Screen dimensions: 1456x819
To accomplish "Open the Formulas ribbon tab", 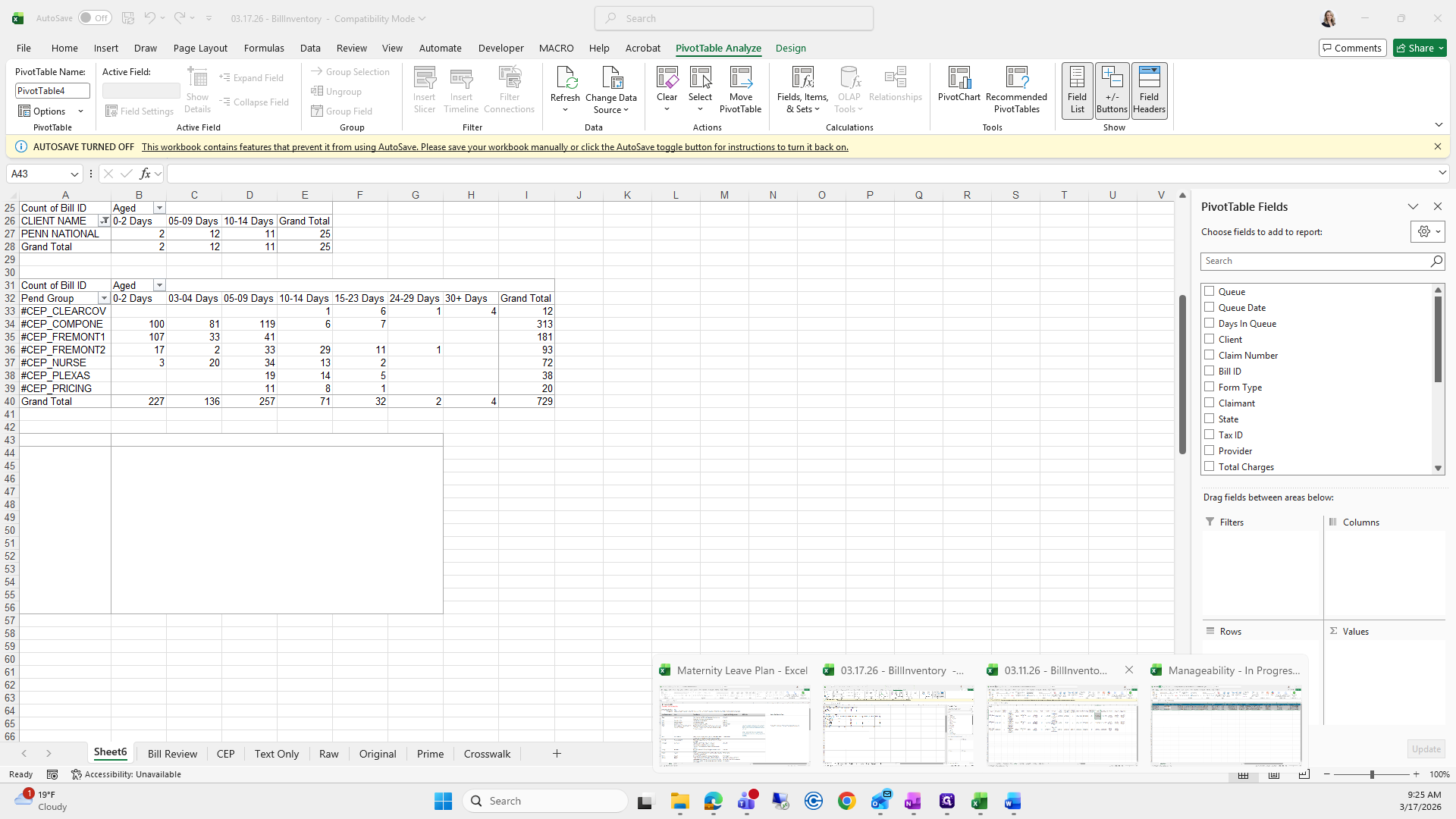I will point(264,48).
